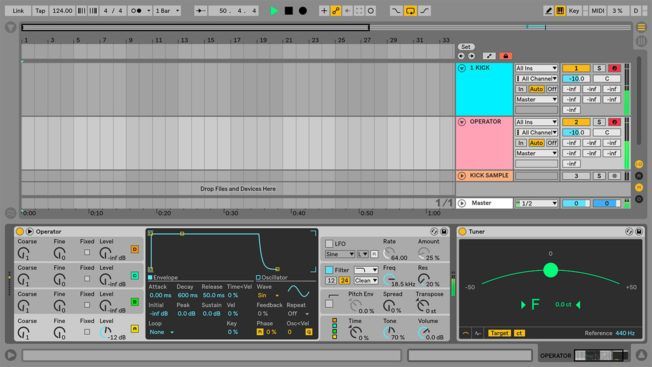
Task: Disable the Operator Filter checkbox
Action: click(x=329, y=270)
